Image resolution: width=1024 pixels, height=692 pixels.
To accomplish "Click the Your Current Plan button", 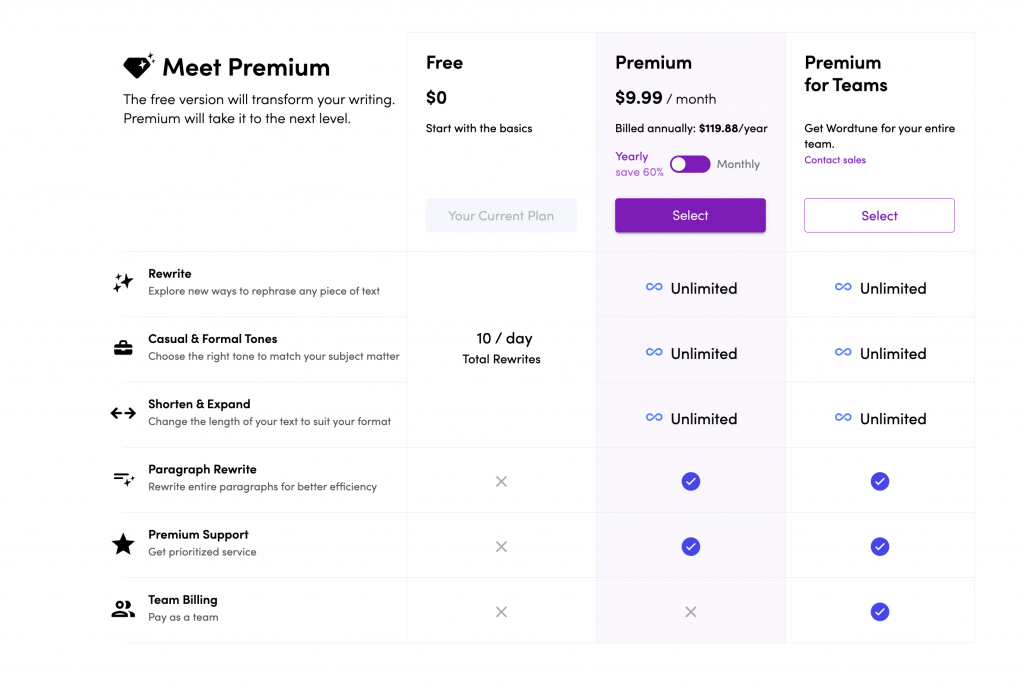I will 501,215.
